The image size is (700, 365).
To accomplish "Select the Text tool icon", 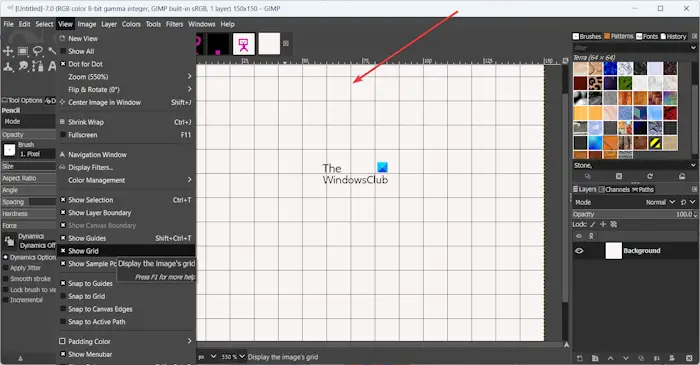I will click(x=52, y=66).
